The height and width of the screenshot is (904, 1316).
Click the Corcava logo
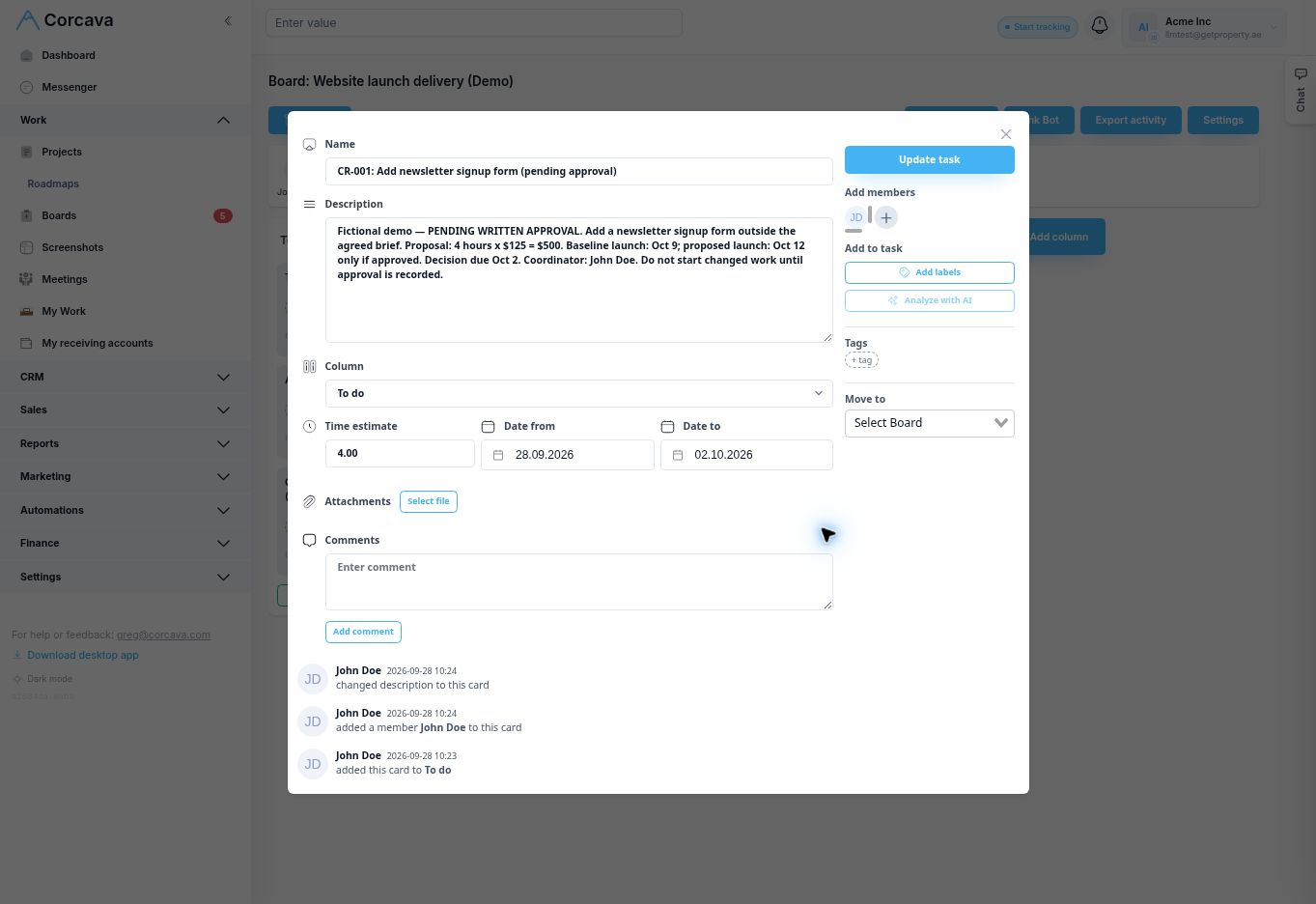(x=66, y=20)
